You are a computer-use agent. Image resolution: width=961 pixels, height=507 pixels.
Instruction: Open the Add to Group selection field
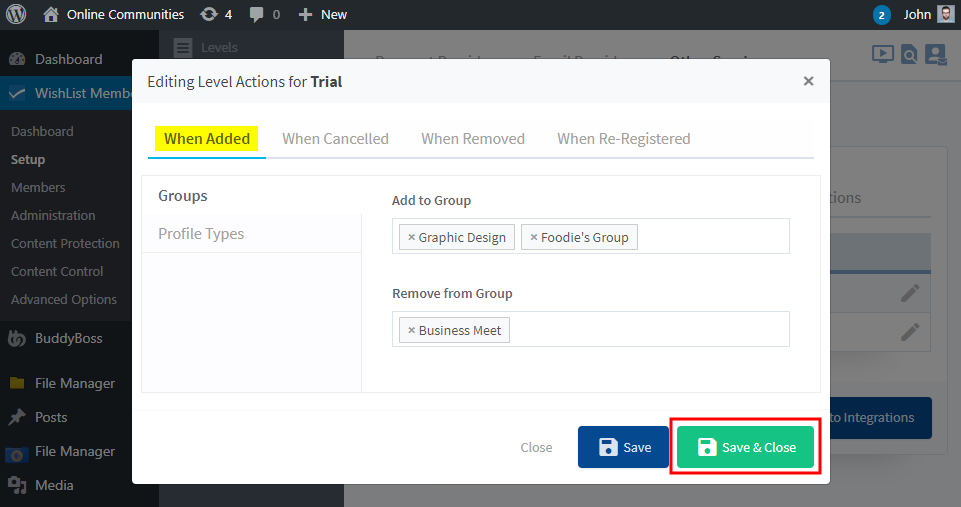[710, 237]
